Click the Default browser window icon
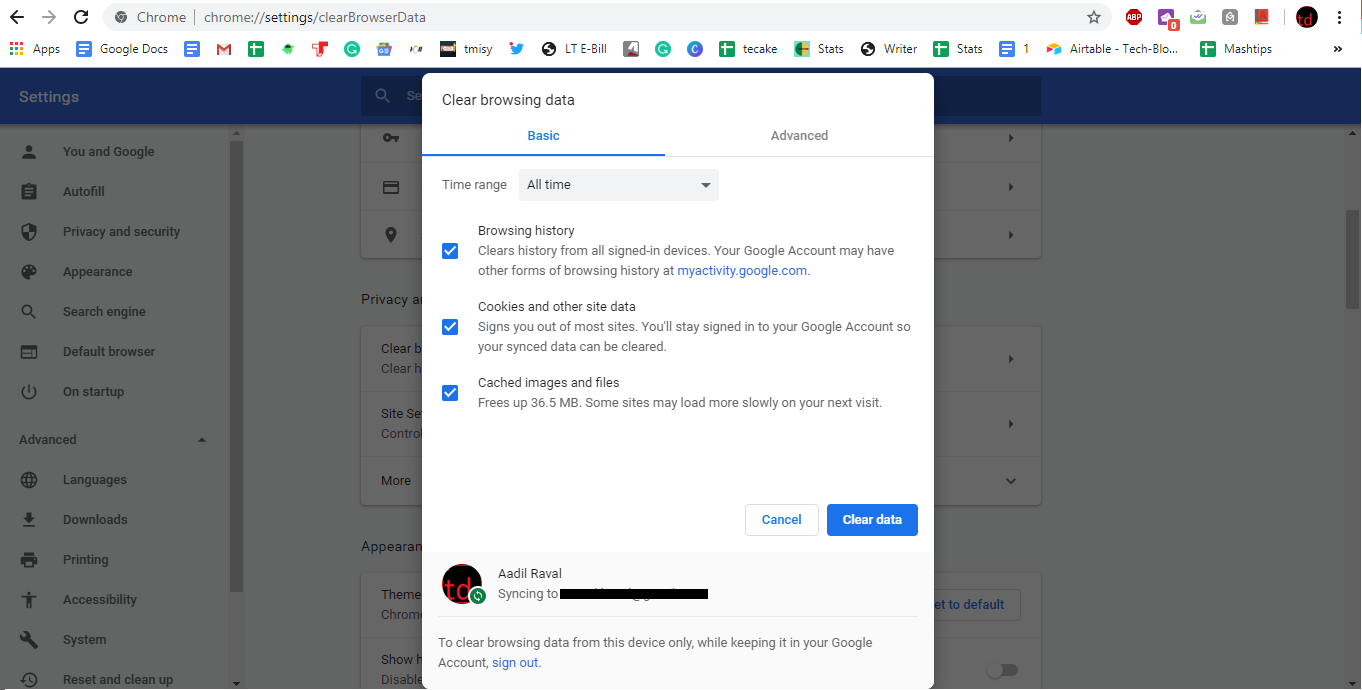This screenshot has width=1362, height=690. (29, 351)
